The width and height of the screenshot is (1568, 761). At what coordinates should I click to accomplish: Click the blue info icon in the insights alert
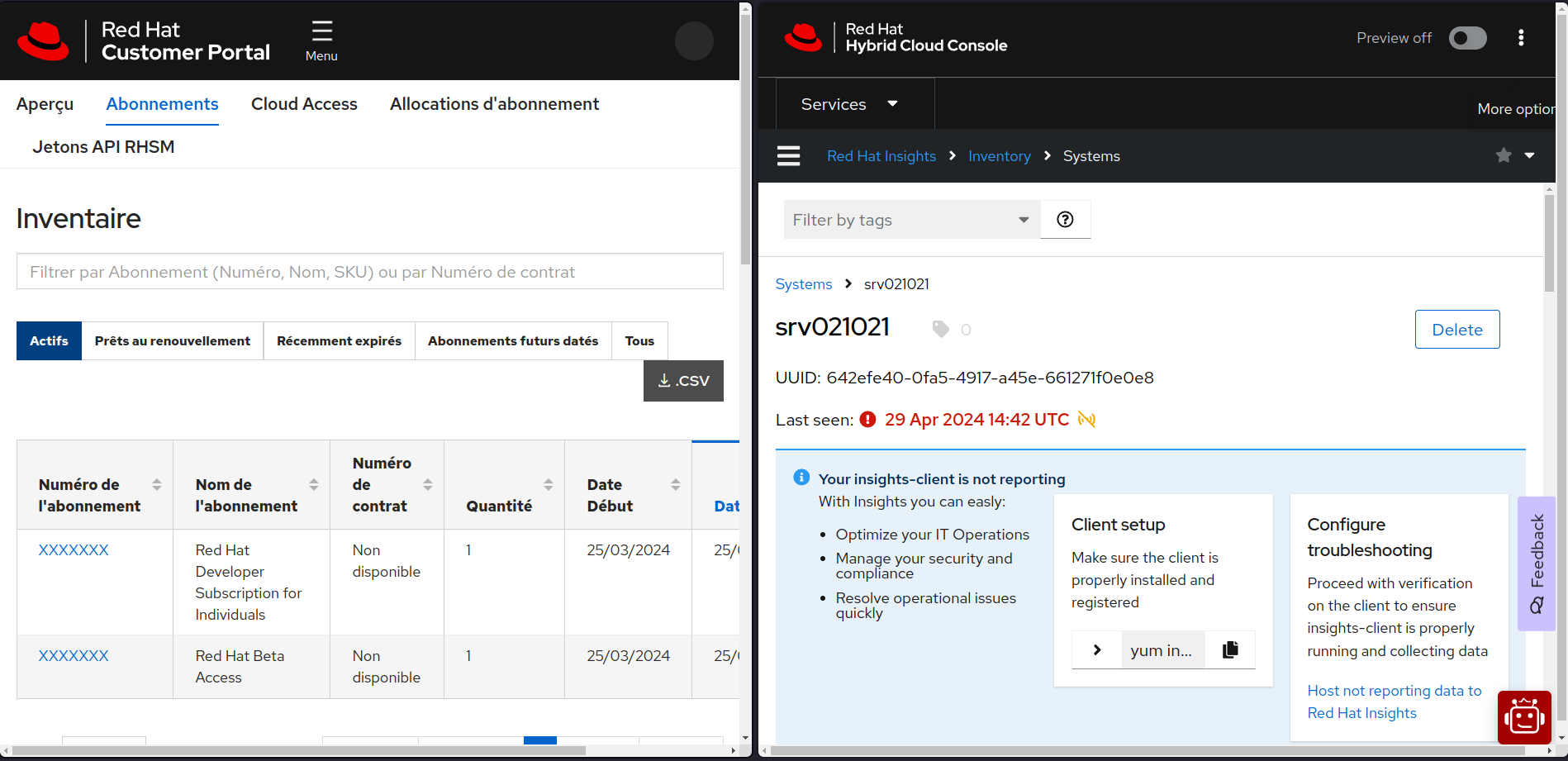coord(801,478)
